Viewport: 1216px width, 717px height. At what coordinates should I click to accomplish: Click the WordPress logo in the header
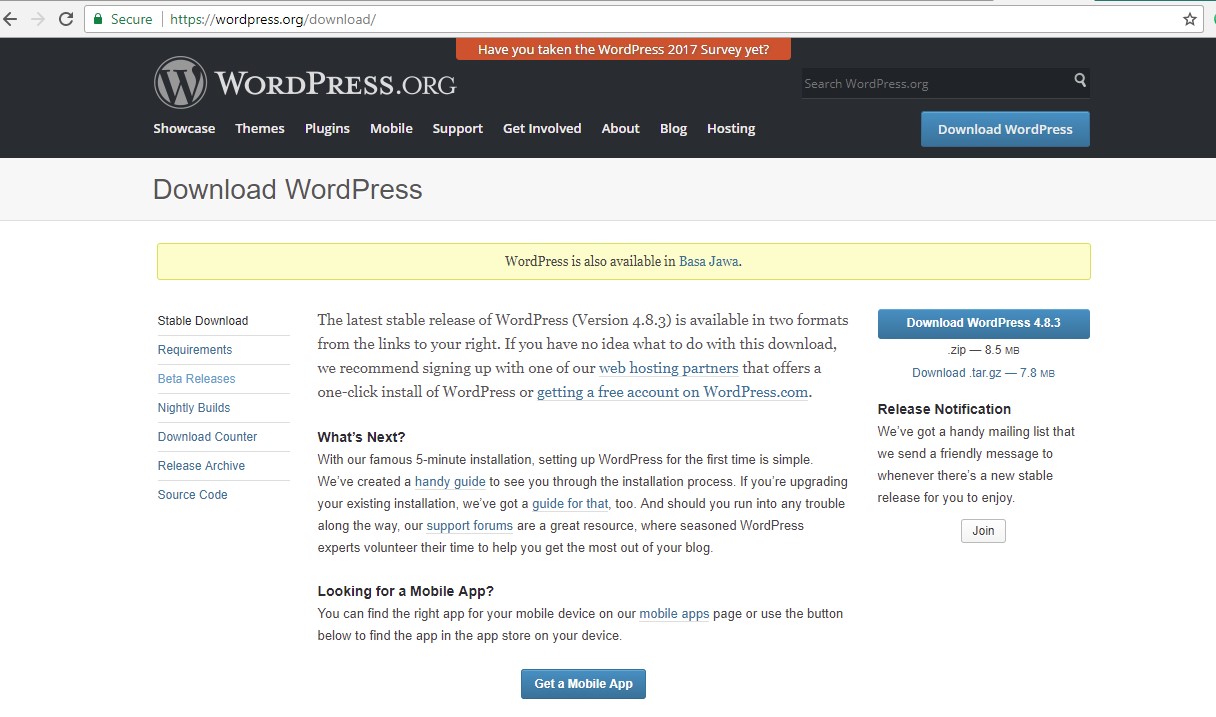coord(181,82)
